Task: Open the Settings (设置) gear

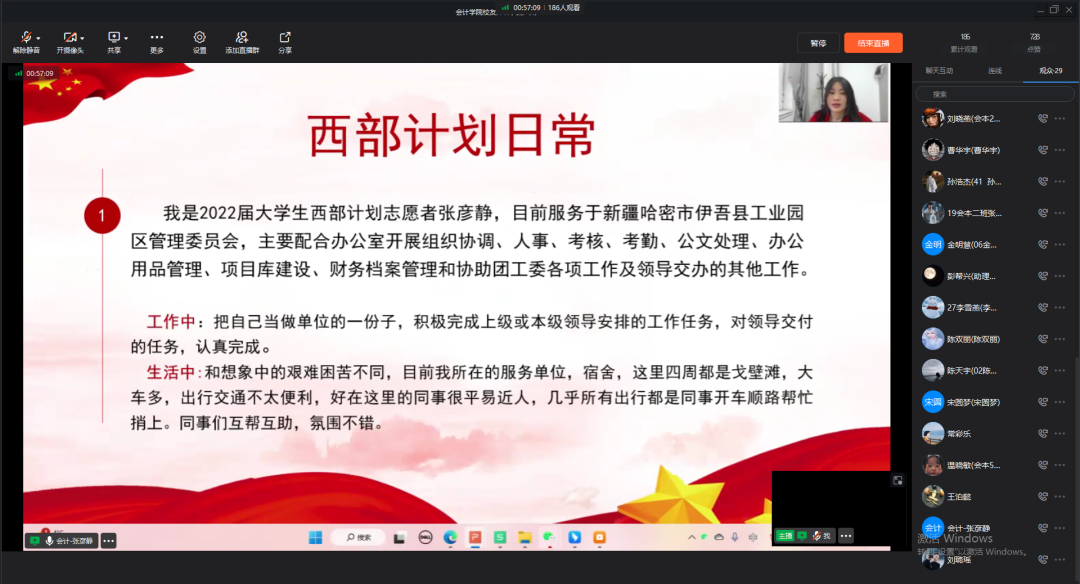Action: [x=199, y=37]
